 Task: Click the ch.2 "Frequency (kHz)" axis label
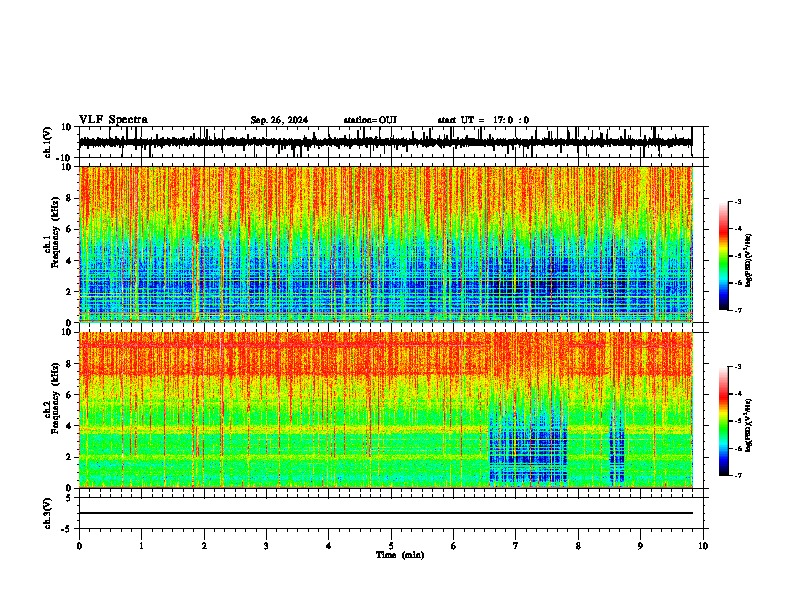[55, 397]
